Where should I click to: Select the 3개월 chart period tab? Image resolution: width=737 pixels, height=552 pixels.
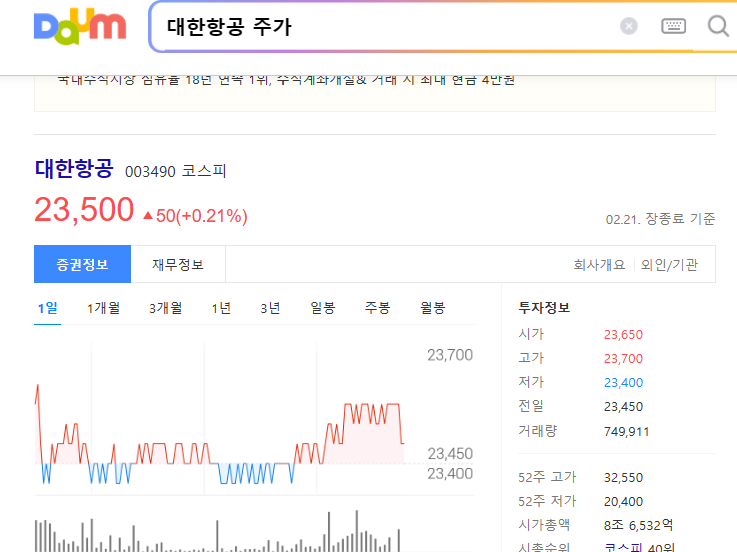tap(165, 308)
